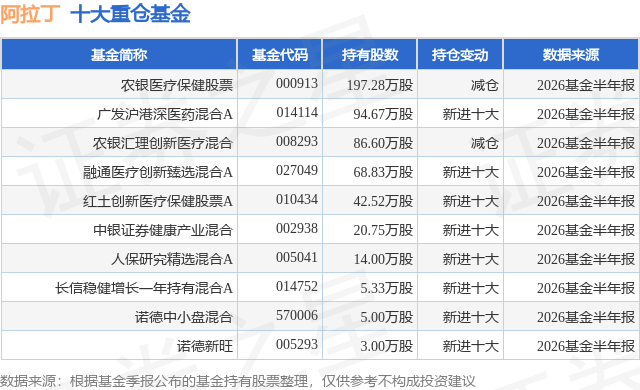This screenshot has width=640, height=390.
Task: Click fund code 000913
Action: [x=297, y=84]
